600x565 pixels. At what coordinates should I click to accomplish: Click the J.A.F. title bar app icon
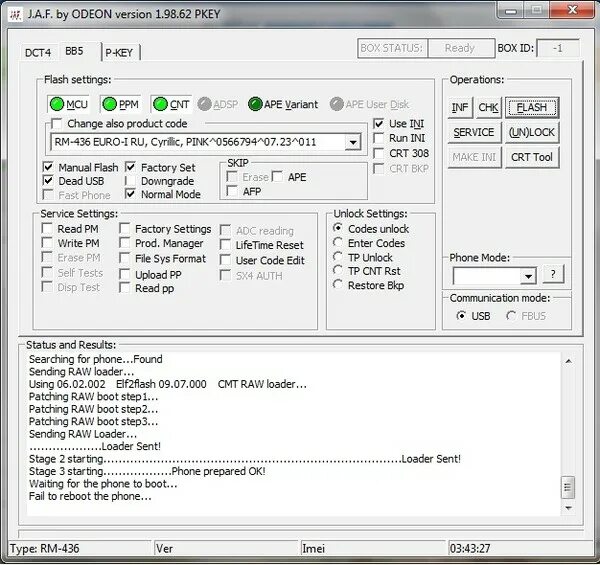point(15,15)
